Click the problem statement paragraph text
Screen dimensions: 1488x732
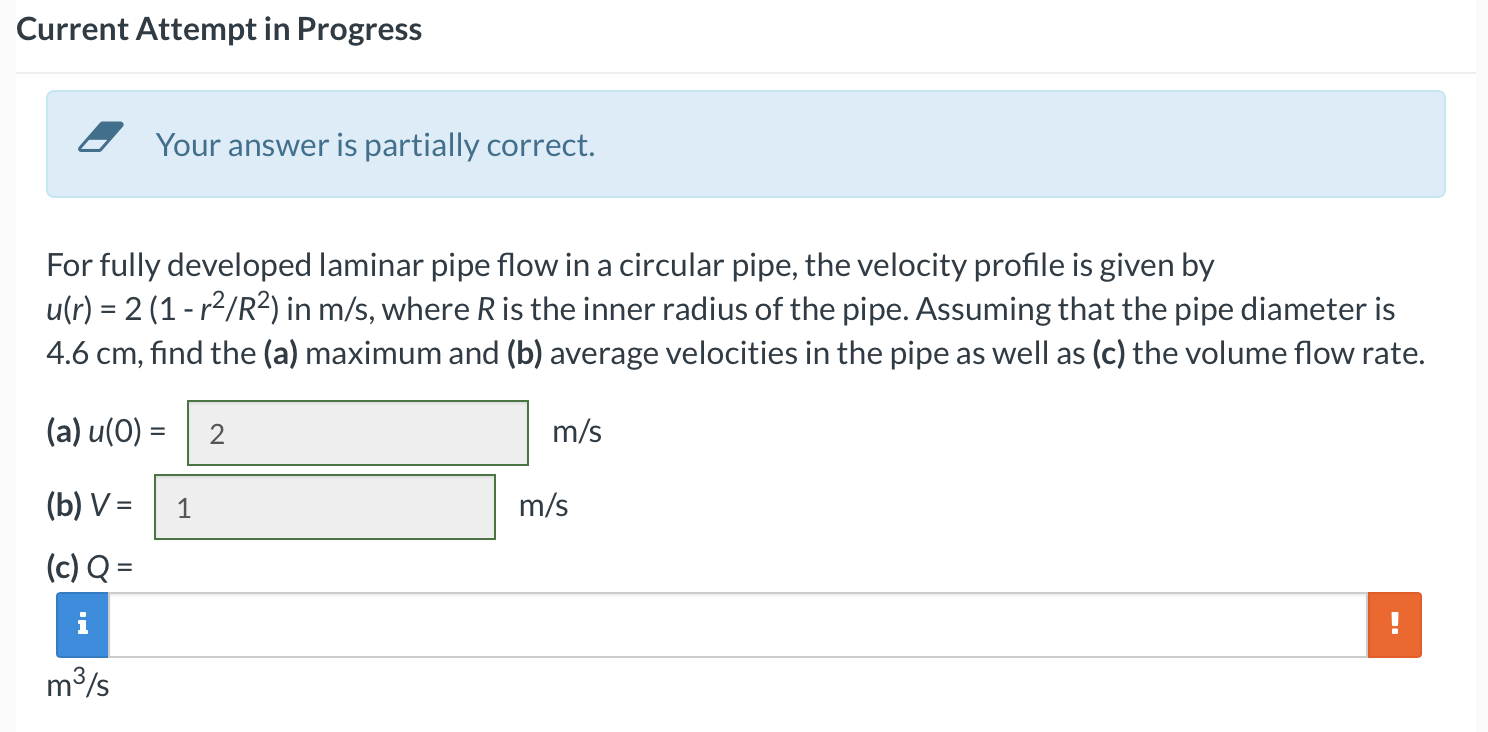point(700,308)
